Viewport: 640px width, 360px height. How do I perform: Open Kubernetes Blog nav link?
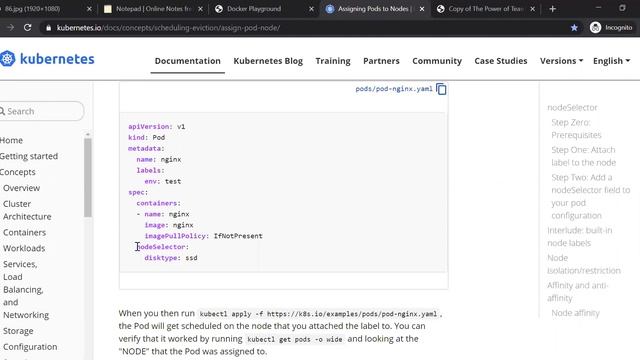tap(268, 61)
